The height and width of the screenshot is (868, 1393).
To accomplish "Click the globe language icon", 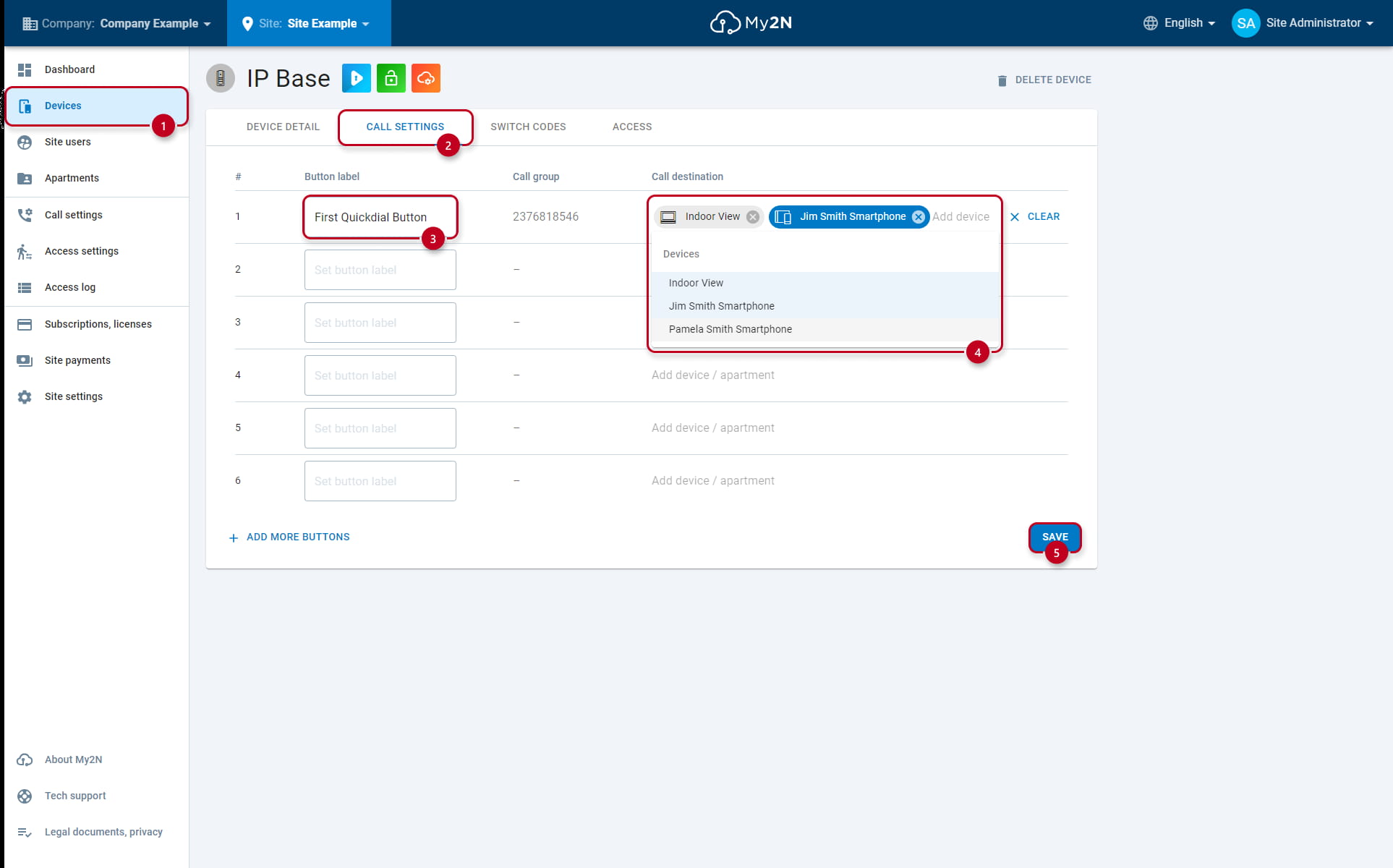I will (1150, 23).
